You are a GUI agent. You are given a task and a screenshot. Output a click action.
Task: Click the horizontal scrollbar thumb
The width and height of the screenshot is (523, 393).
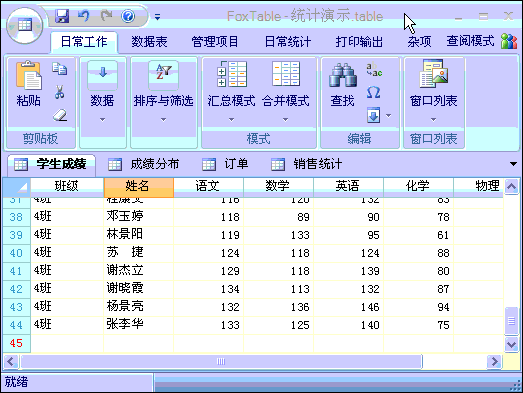click(221, 362)
